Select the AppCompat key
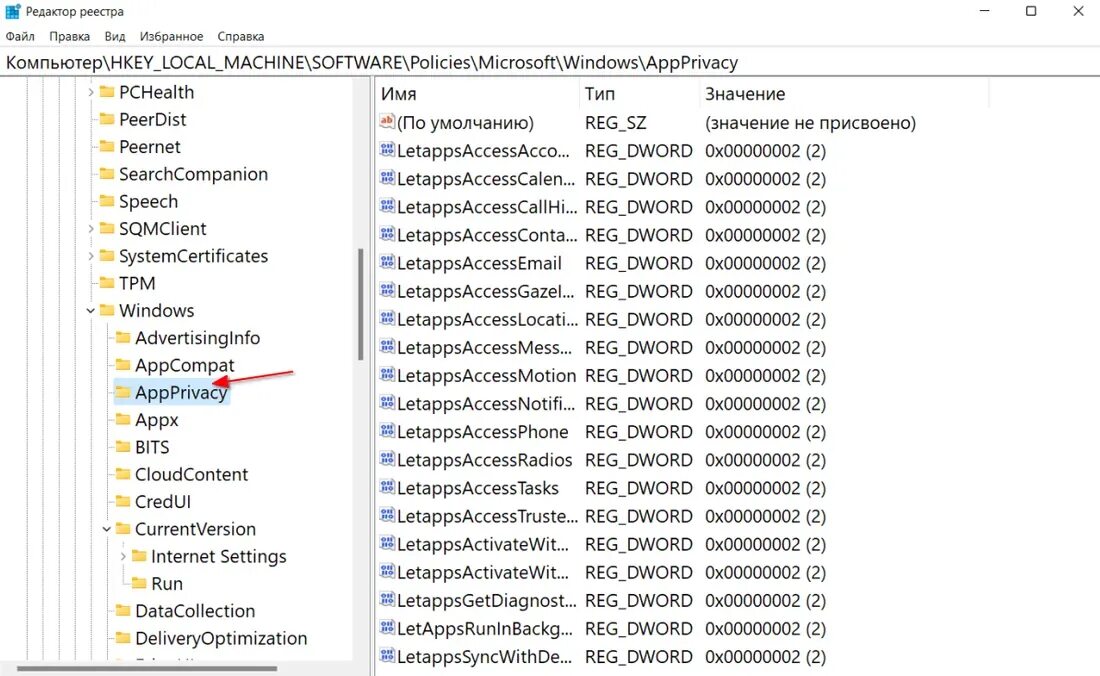Viewport: 1100px width, 676px height. click(x=185, y=365)
